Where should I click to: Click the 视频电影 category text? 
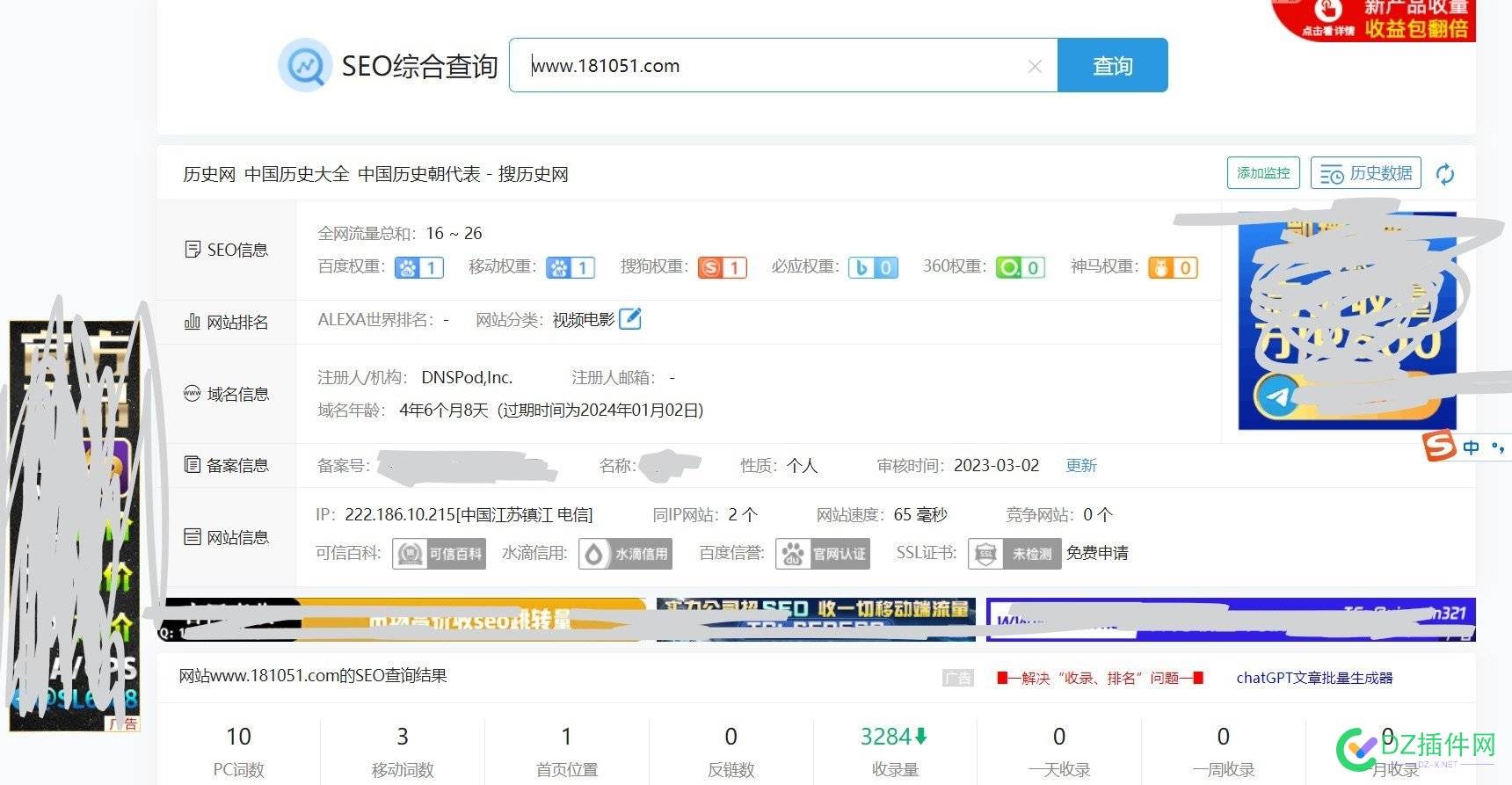pyautogui.click(x=583, y=320)
